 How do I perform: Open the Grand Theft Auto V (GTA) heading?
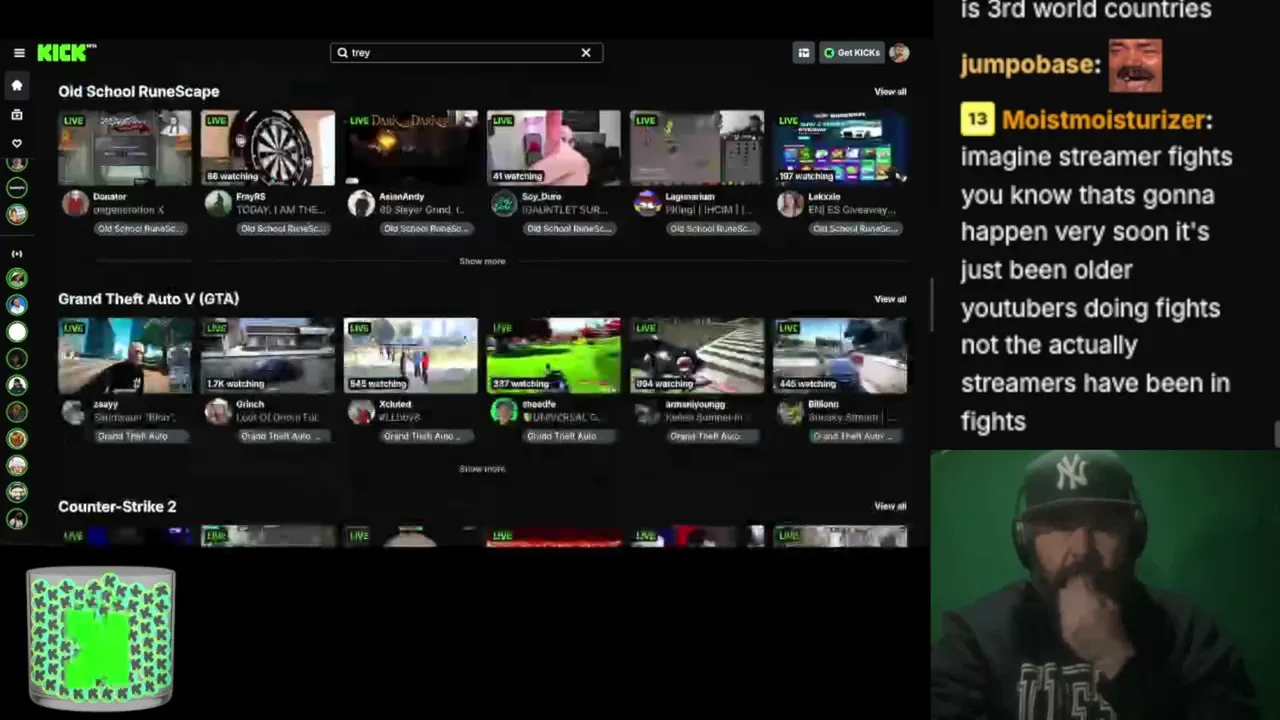(x=148, y=299)
